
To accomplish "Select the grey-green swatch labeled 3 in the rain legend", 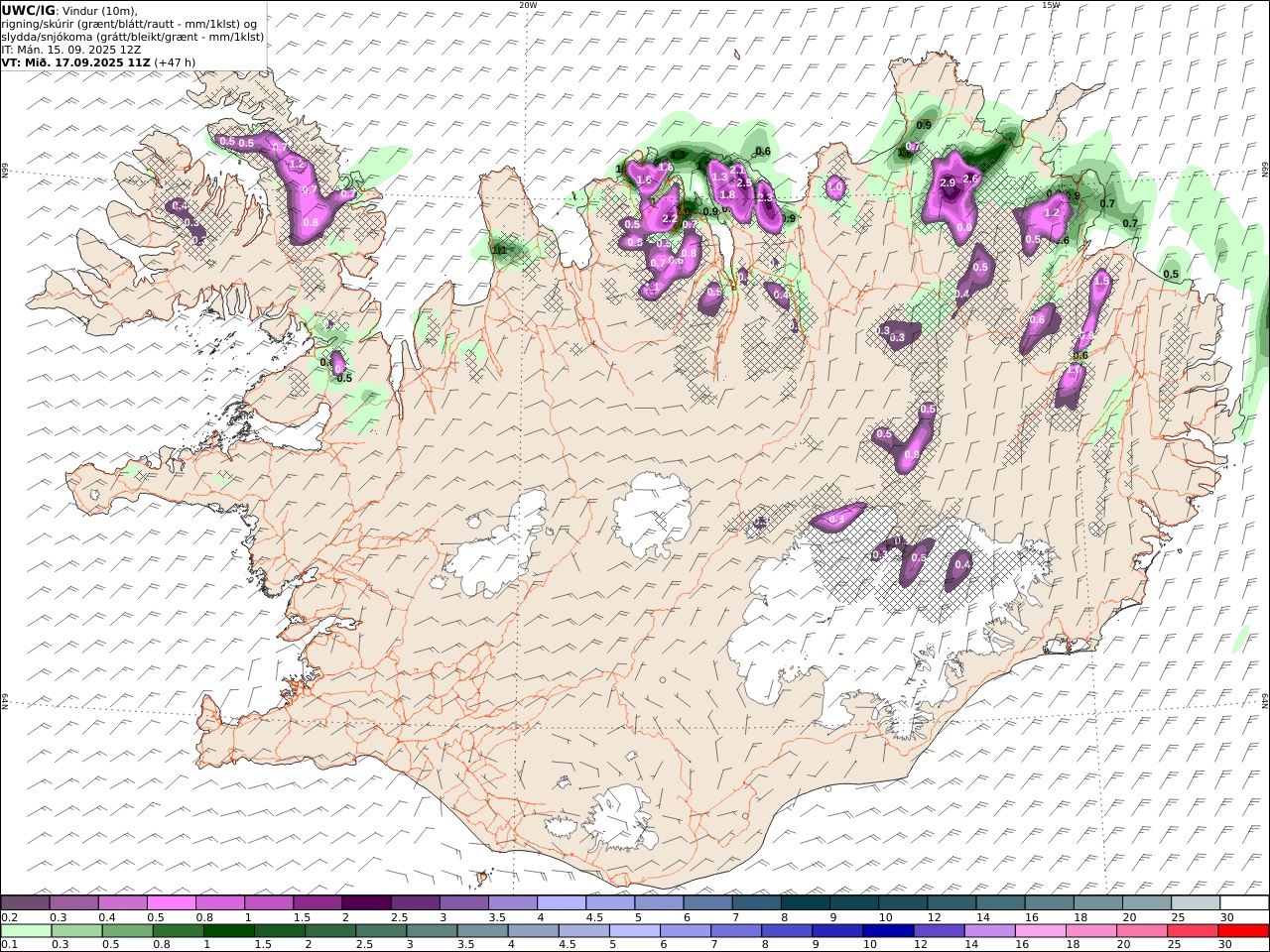I will click(x=431, y=931).
